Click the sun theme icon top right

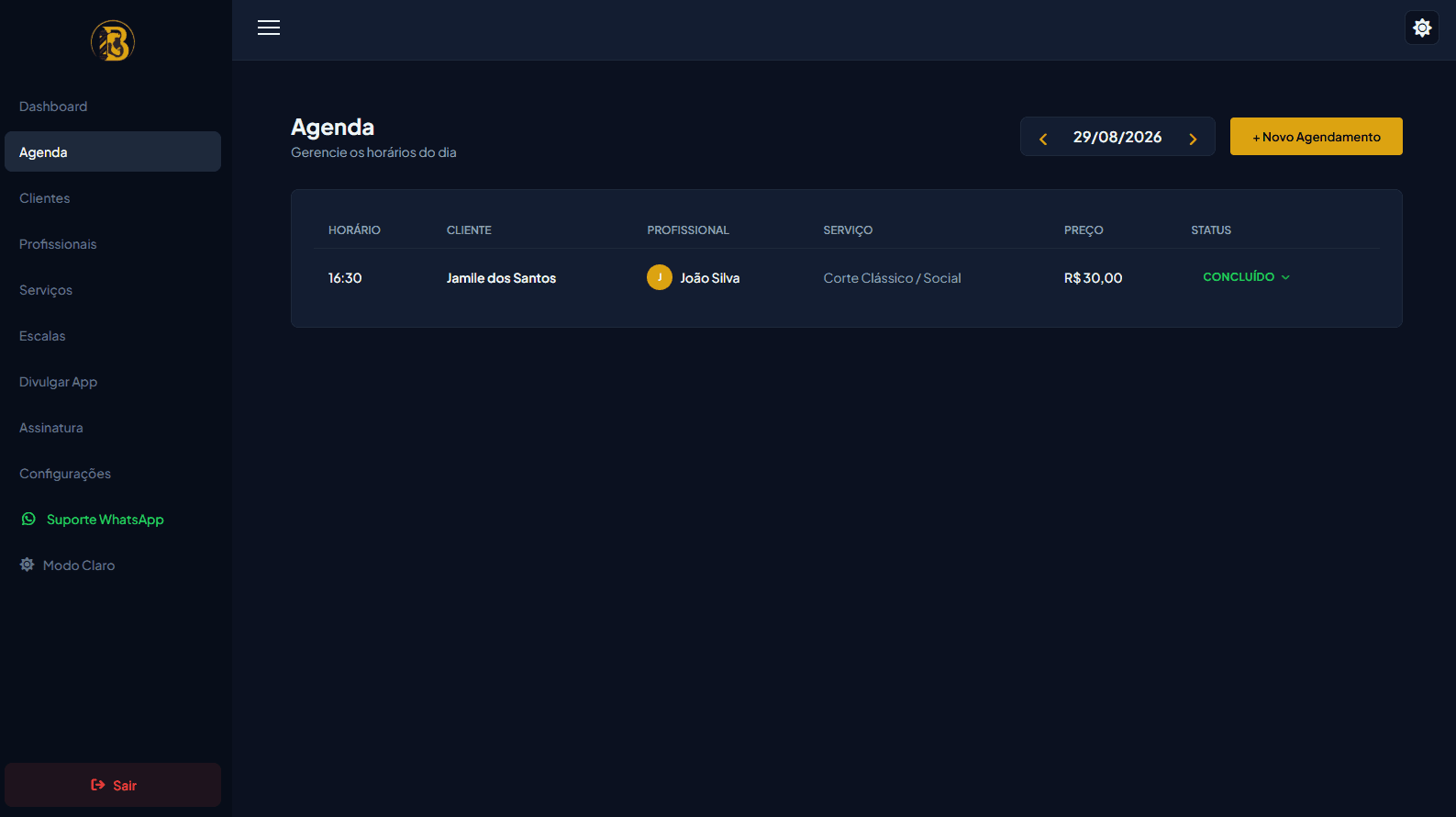[1422, 28]
